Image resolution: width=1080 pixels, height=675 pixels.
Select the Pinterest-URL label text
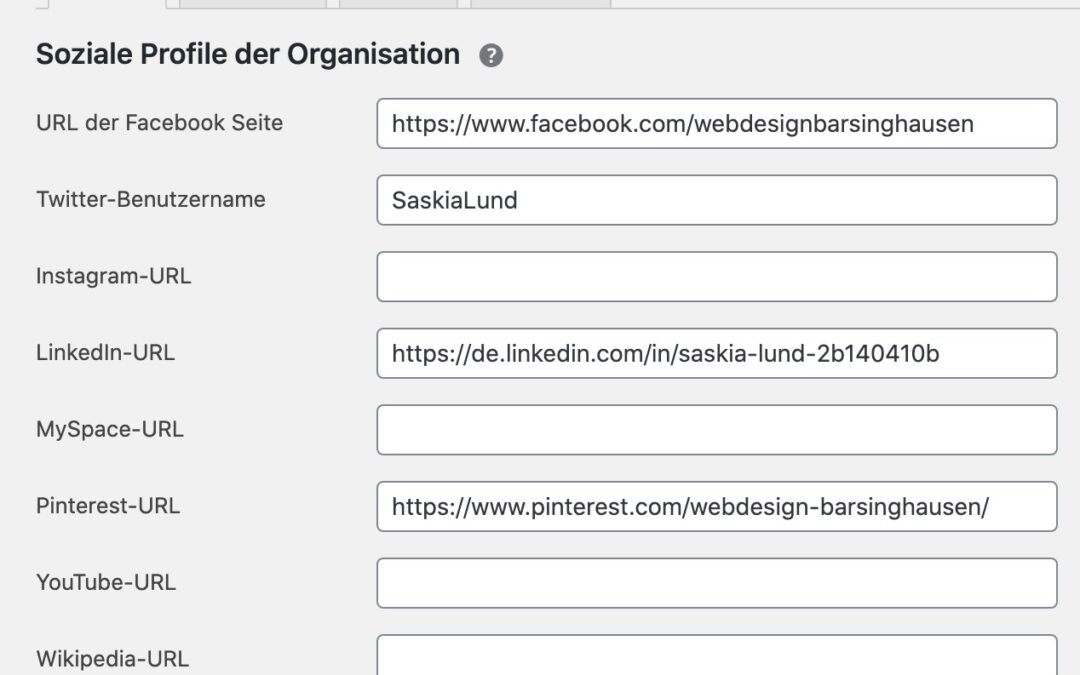click(x=108, y=506)
